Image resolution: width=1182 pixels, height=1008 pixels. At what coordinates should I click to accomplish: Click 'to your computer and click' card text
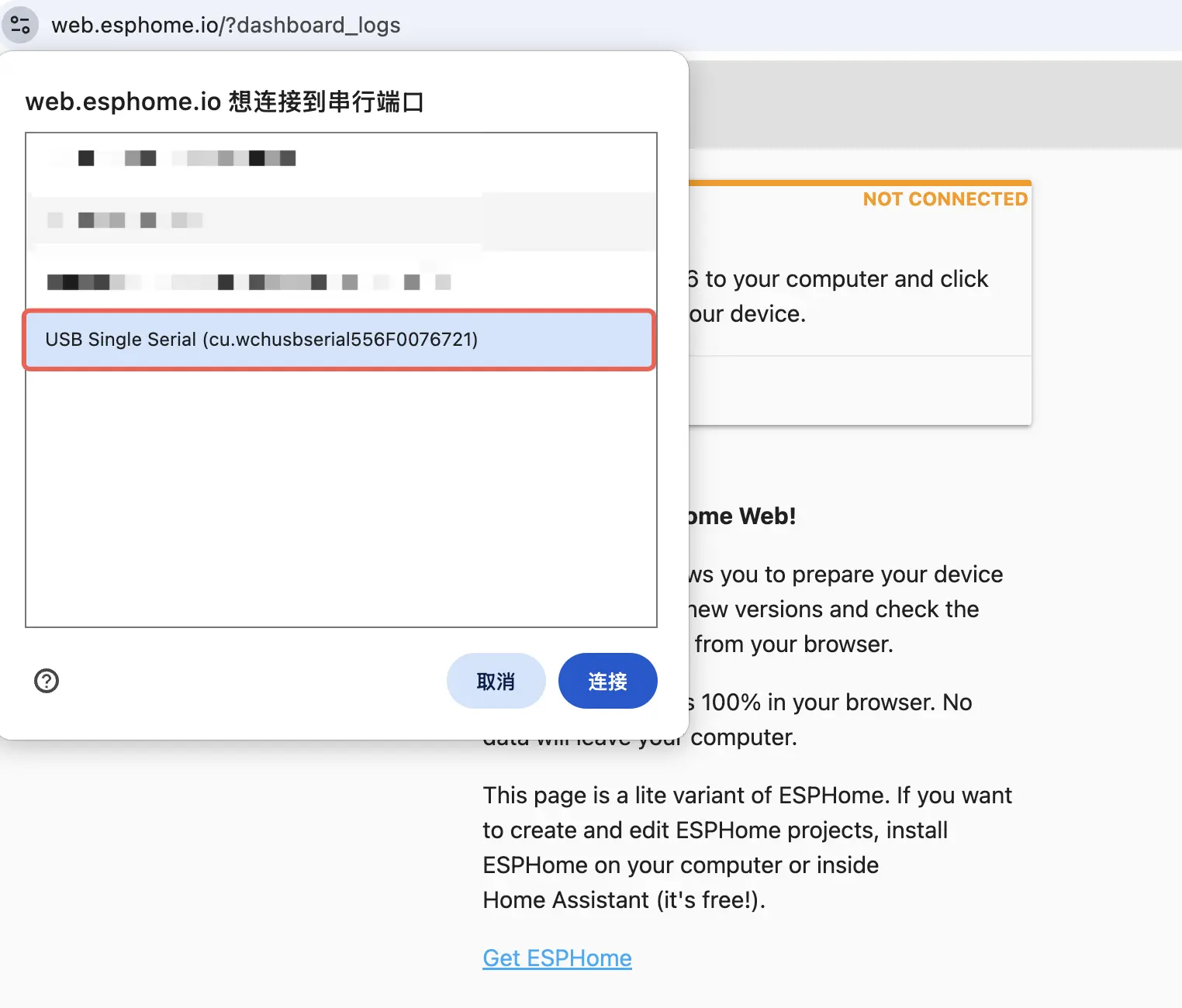point(845,279)
